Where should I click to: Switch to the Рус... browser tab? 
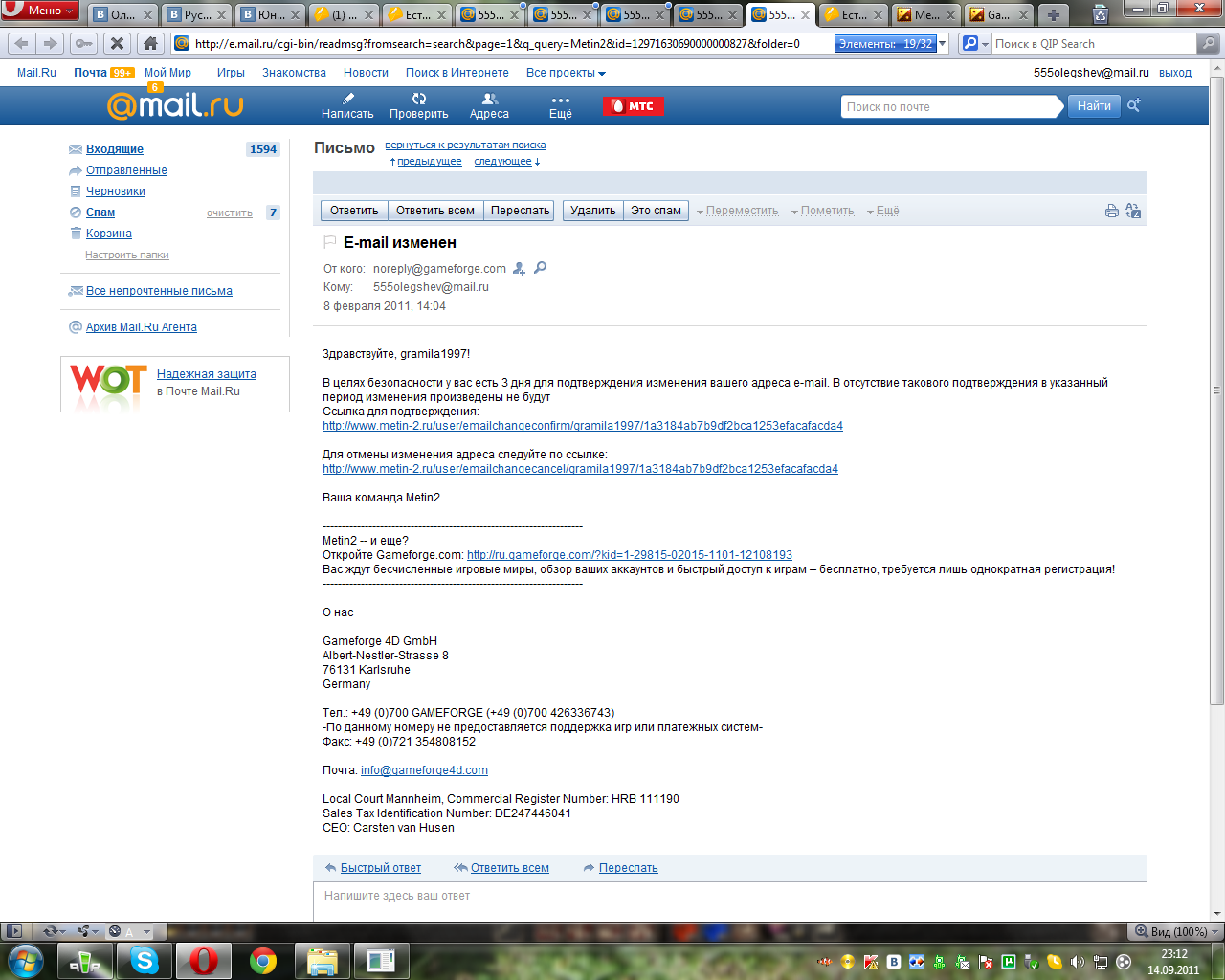(x=196, y=14)
